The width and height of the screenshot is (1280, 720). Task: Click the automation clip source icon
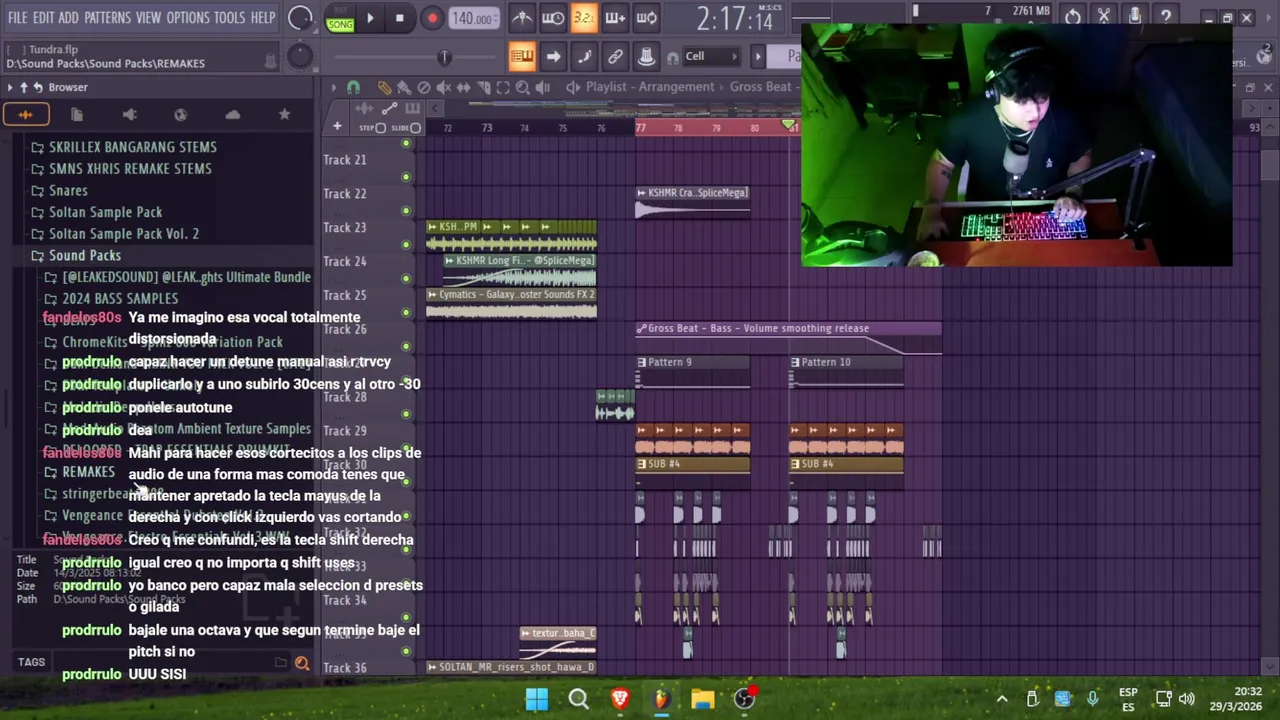[389, 108]
